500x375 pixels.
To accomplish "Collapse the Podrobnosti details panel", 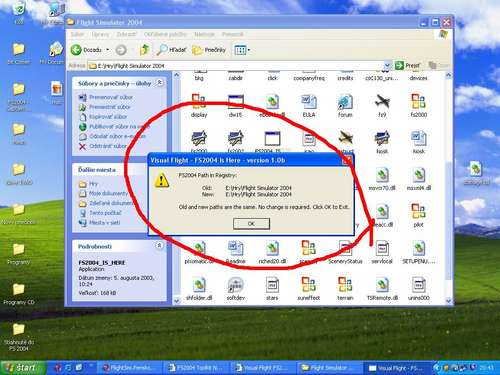I will click(x=160, y=246).
